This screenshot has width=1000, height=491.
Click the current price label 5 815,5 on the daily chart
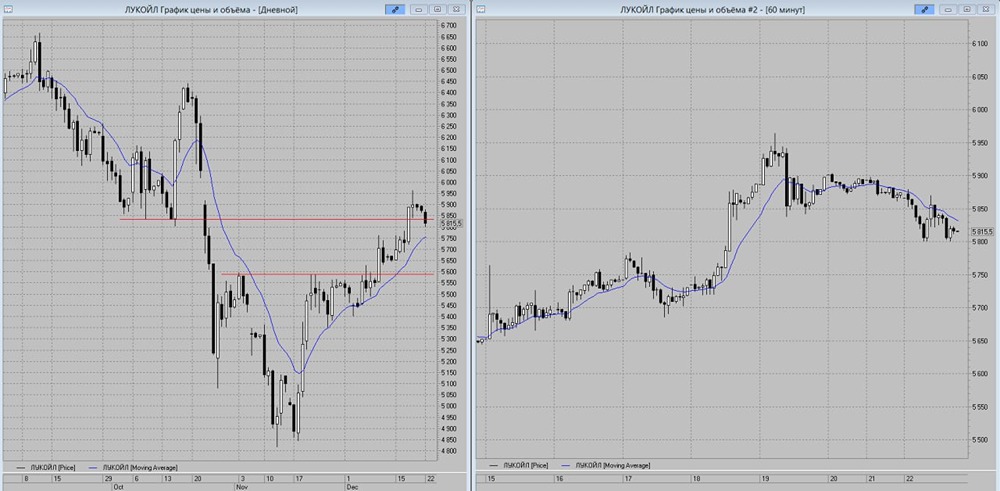(x=451, y=223)
